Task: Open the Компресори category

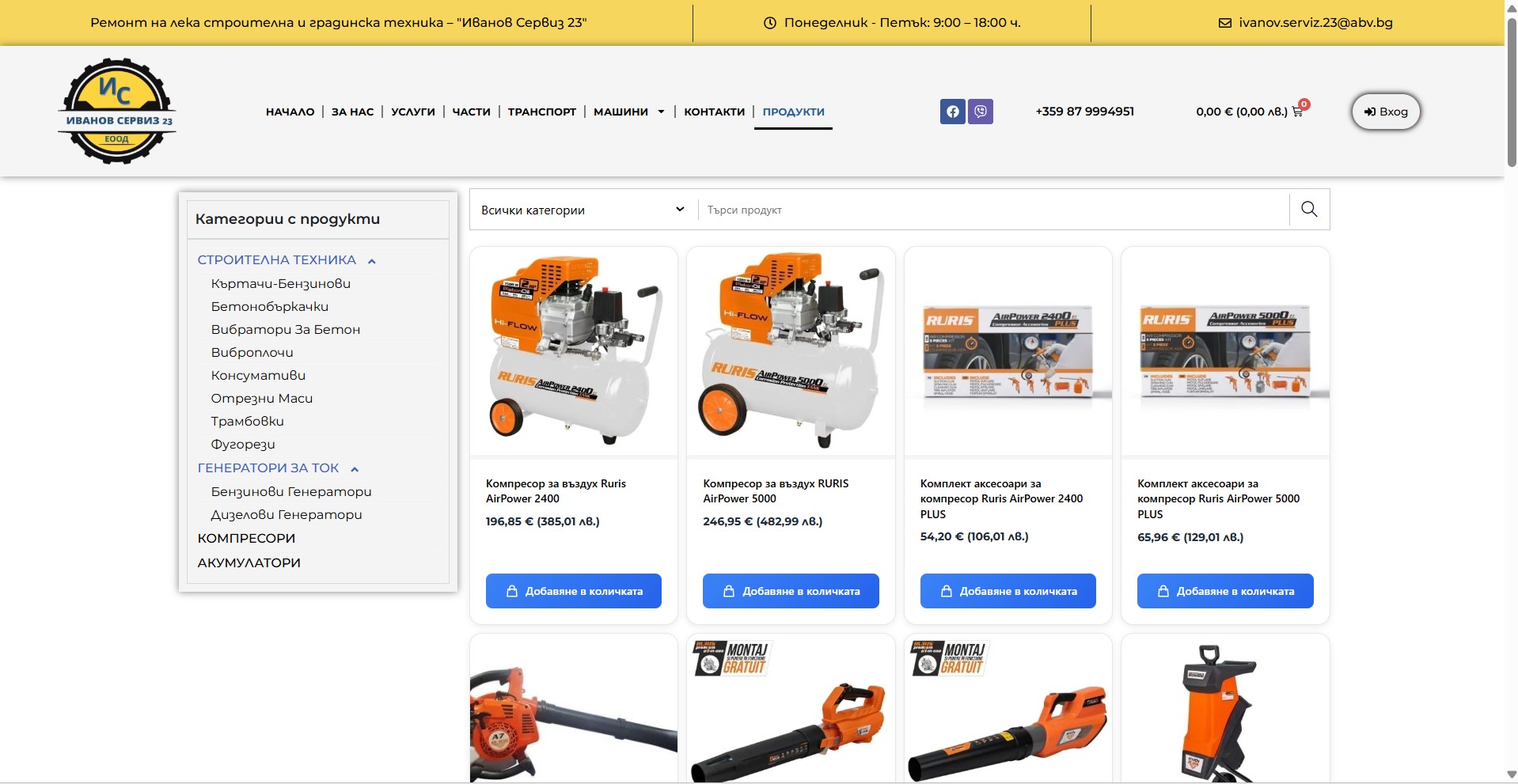Action: 246,538
